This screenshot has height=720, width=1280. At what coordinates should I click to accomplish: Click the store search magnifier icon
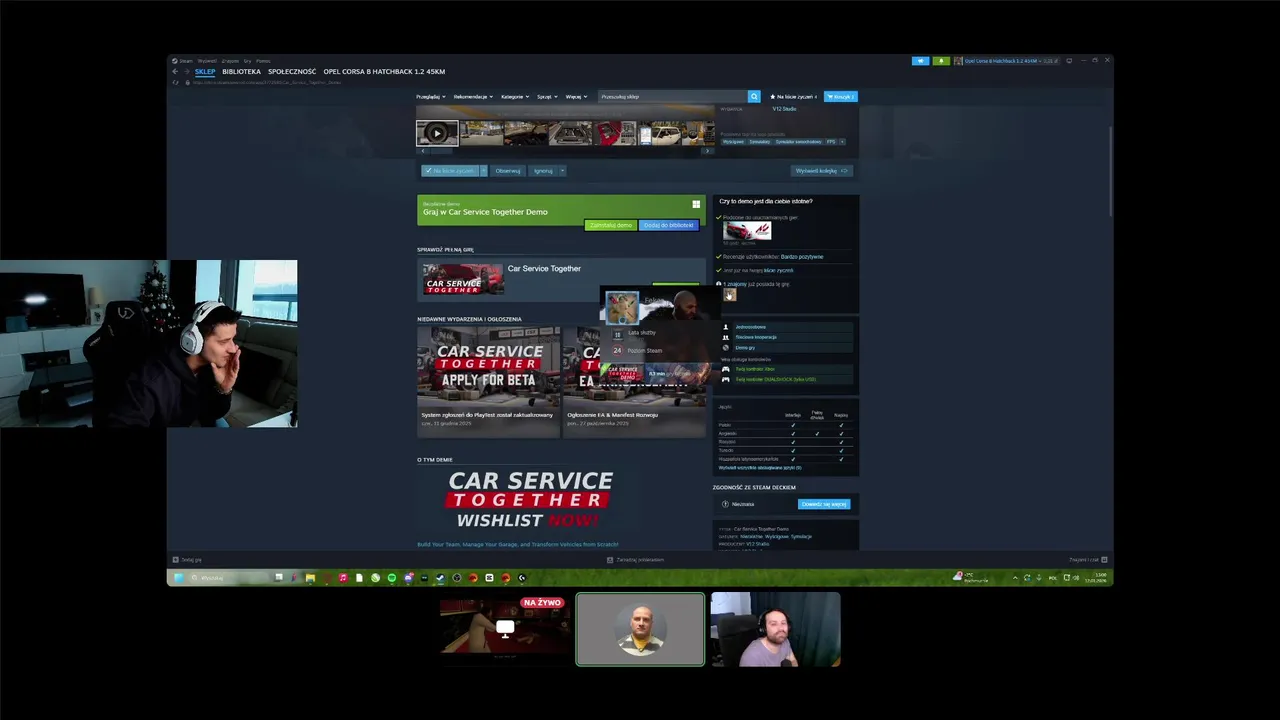click(x=754, y=97)
